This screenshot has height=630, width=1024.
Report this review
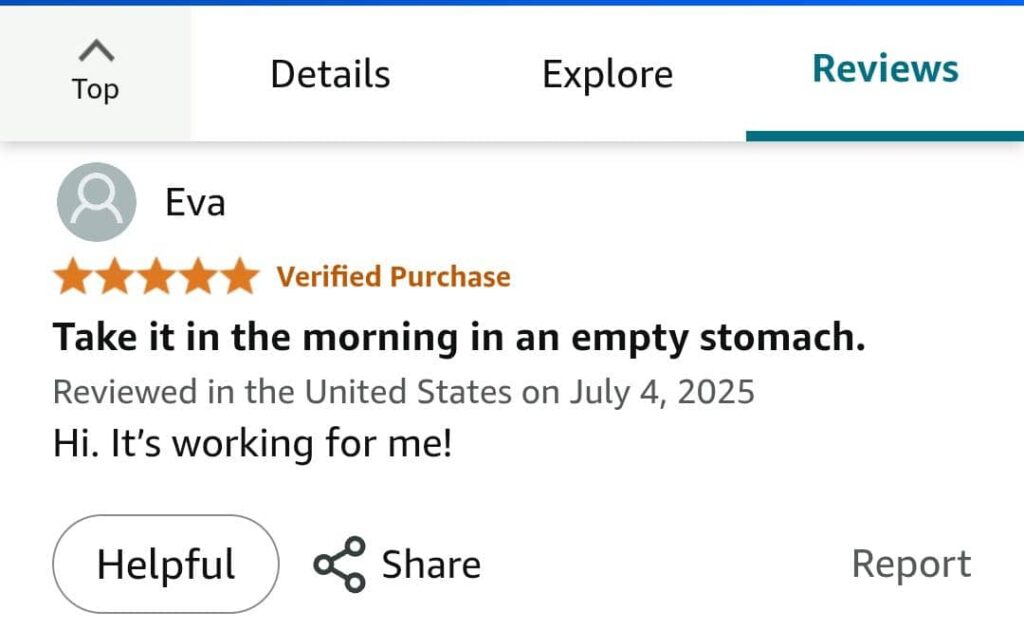point(911,564)
